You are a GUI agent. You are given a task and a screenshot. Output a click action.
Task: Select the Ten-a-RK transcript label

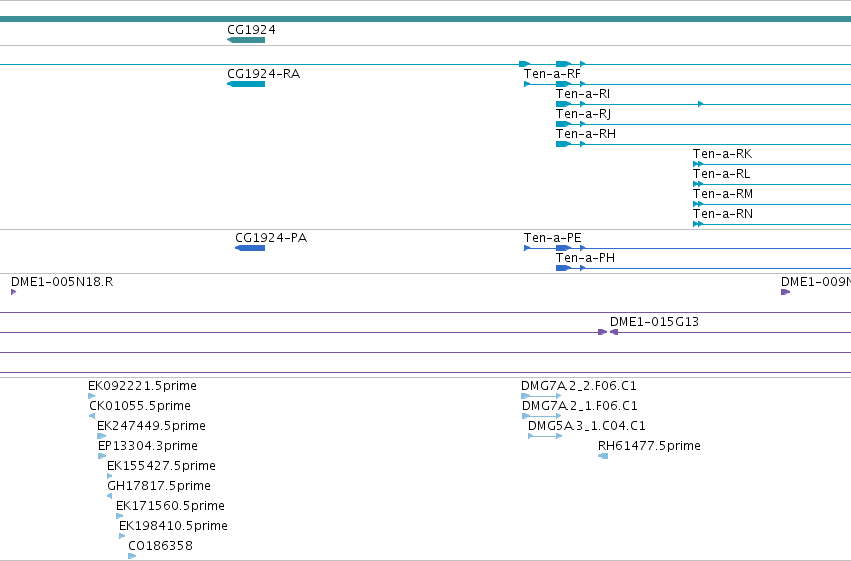(722, 154)
